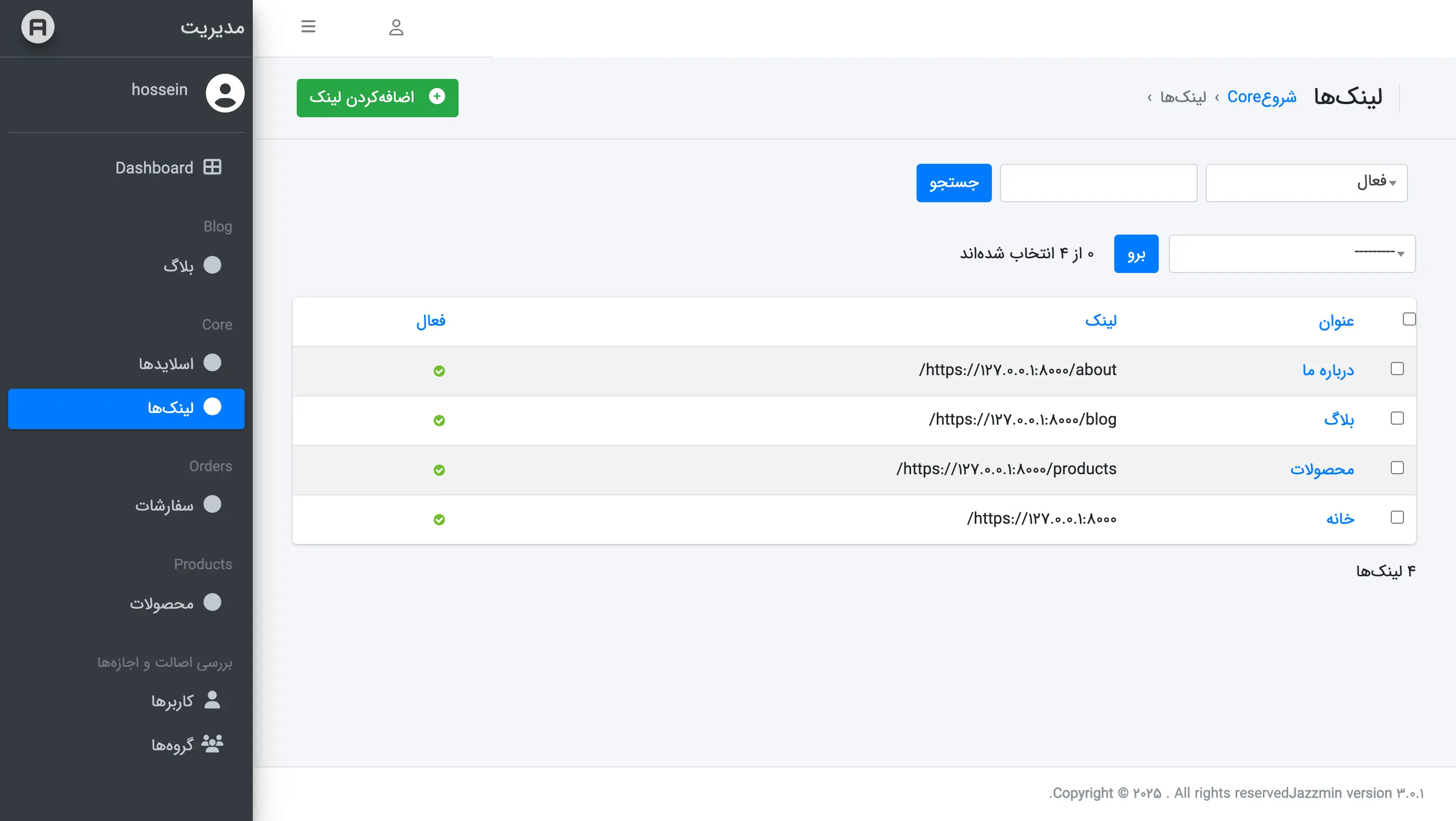Click the green اضافه‌کردن لینک button
Screen dimensions: 1456x821
(x=377, y=98)
